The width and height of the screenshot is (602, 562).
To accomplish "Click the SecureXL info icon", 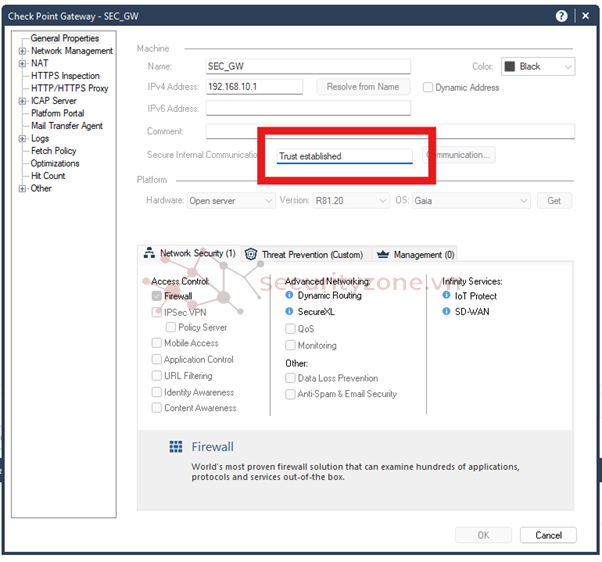I will point(289,311).
